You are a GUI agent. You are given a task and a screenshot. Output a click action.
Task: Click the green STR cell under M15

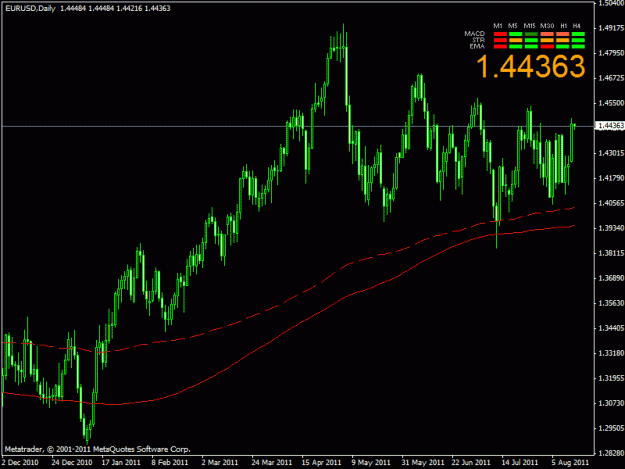coord(531,40)
